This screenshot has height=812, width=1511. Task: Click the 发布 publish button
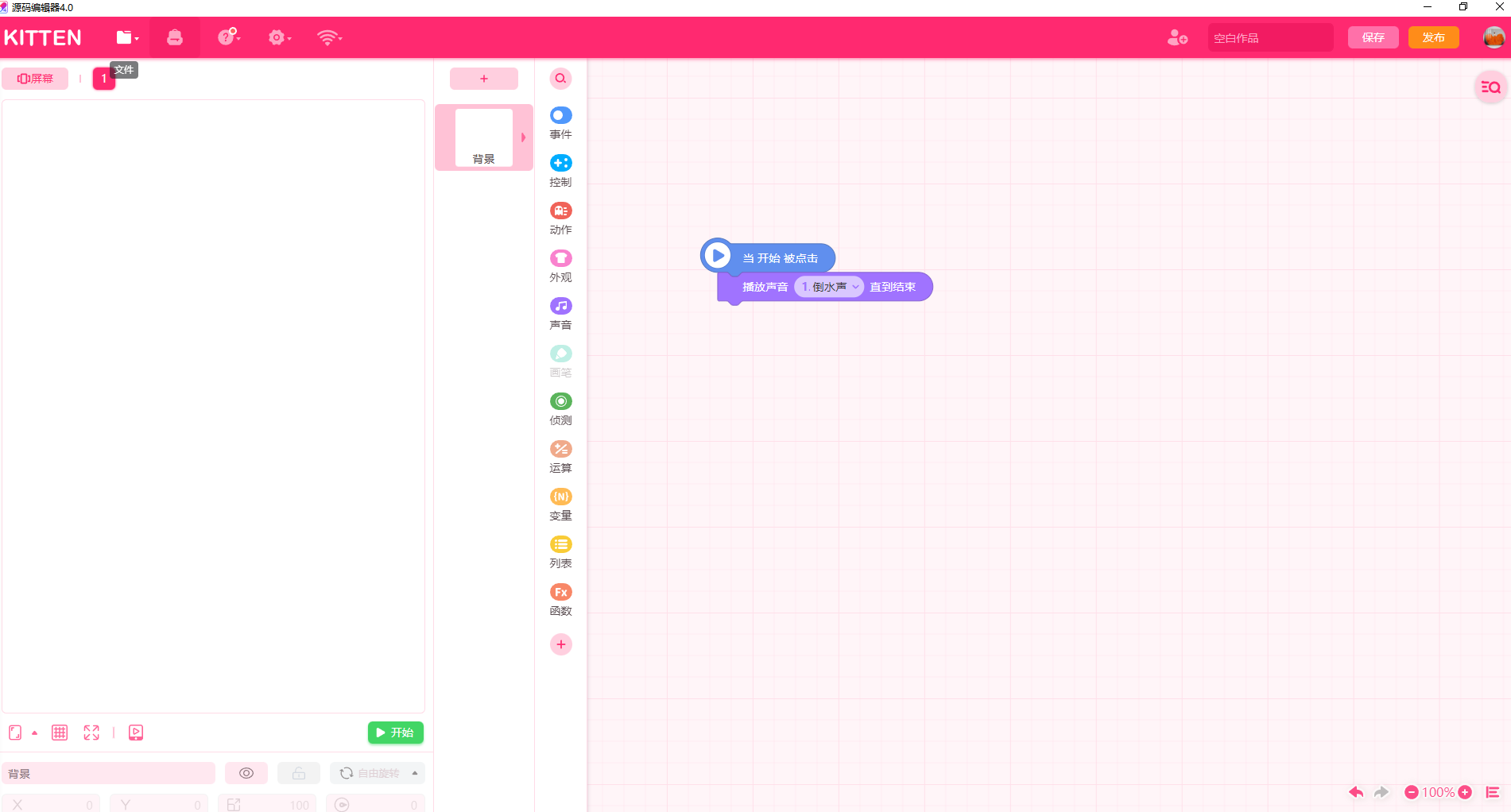click(x=1433, y=37)
